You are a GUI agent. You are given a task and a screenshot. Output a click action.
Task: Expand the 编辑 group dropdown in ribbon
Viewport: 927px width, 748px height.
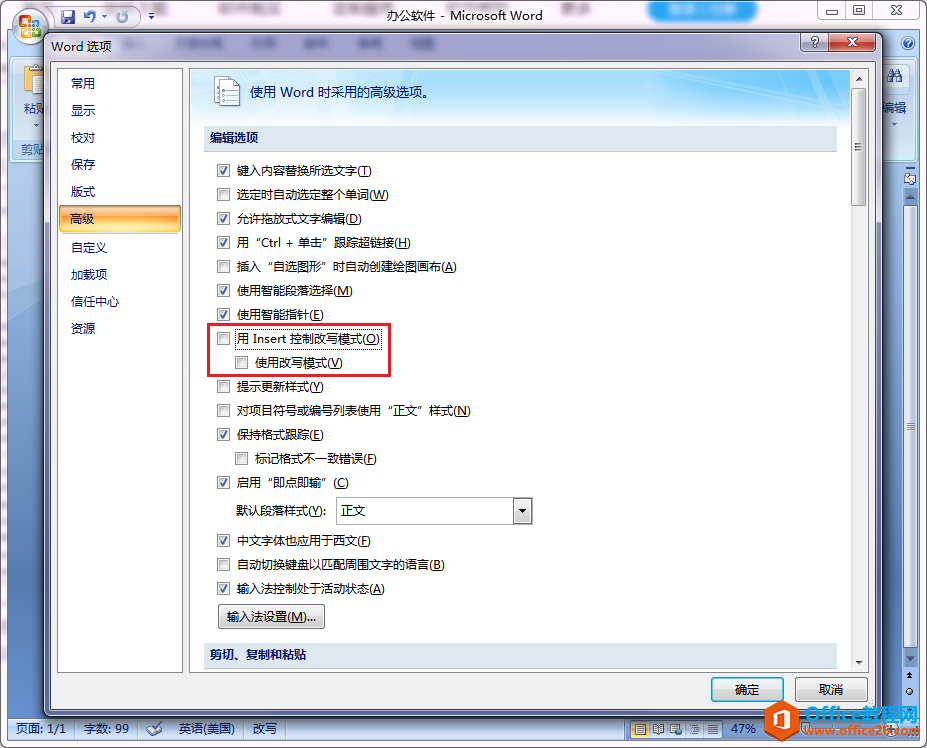click(894, 124)
